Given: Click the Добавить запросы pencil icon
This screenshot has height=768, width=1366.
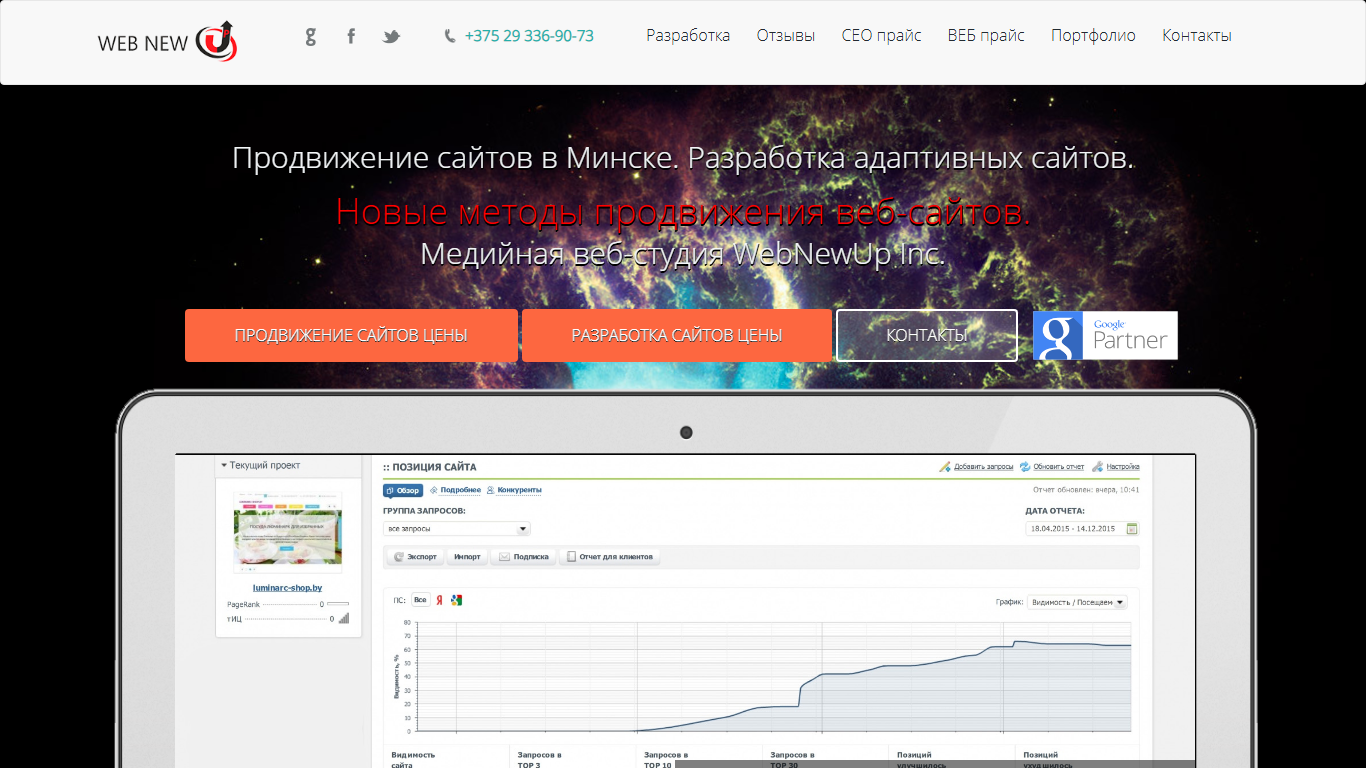Looking at the screenshot, I should (944, 467).
